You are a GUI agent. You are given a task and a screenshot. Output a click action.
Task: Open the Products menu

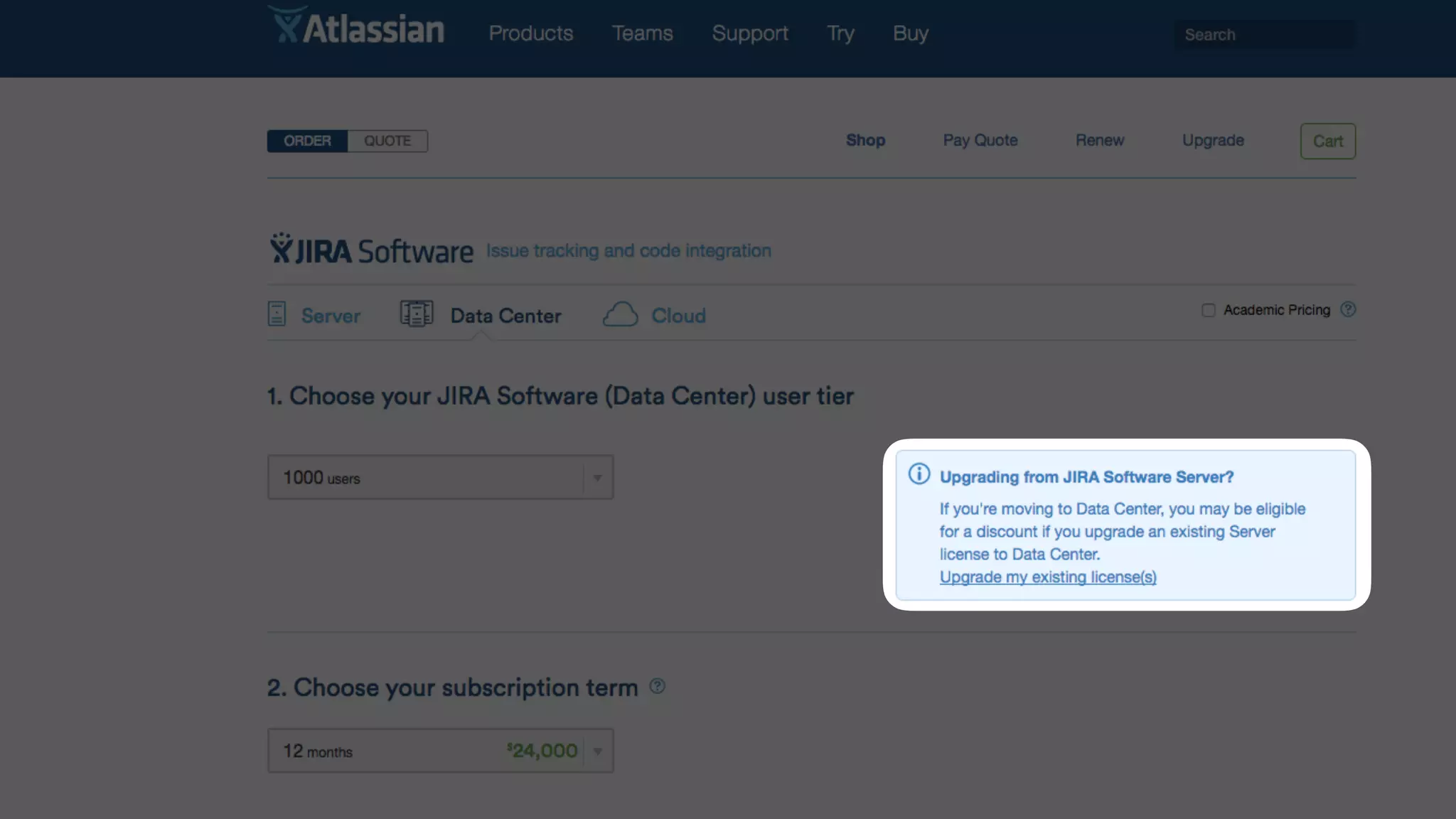pyautogui.click(x=530, y=33)
